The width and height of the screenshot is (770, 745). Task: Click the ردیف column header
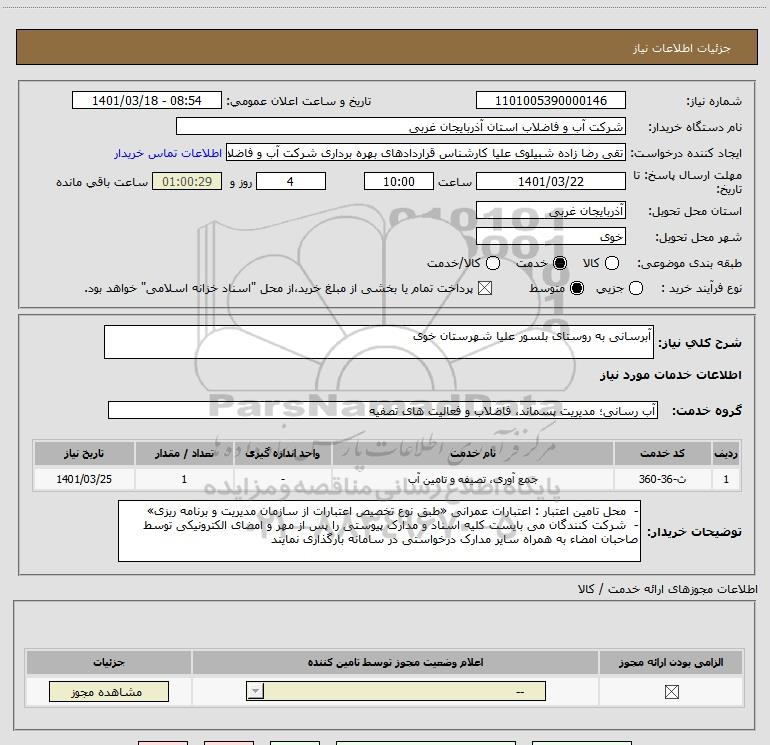coord(726,453)
